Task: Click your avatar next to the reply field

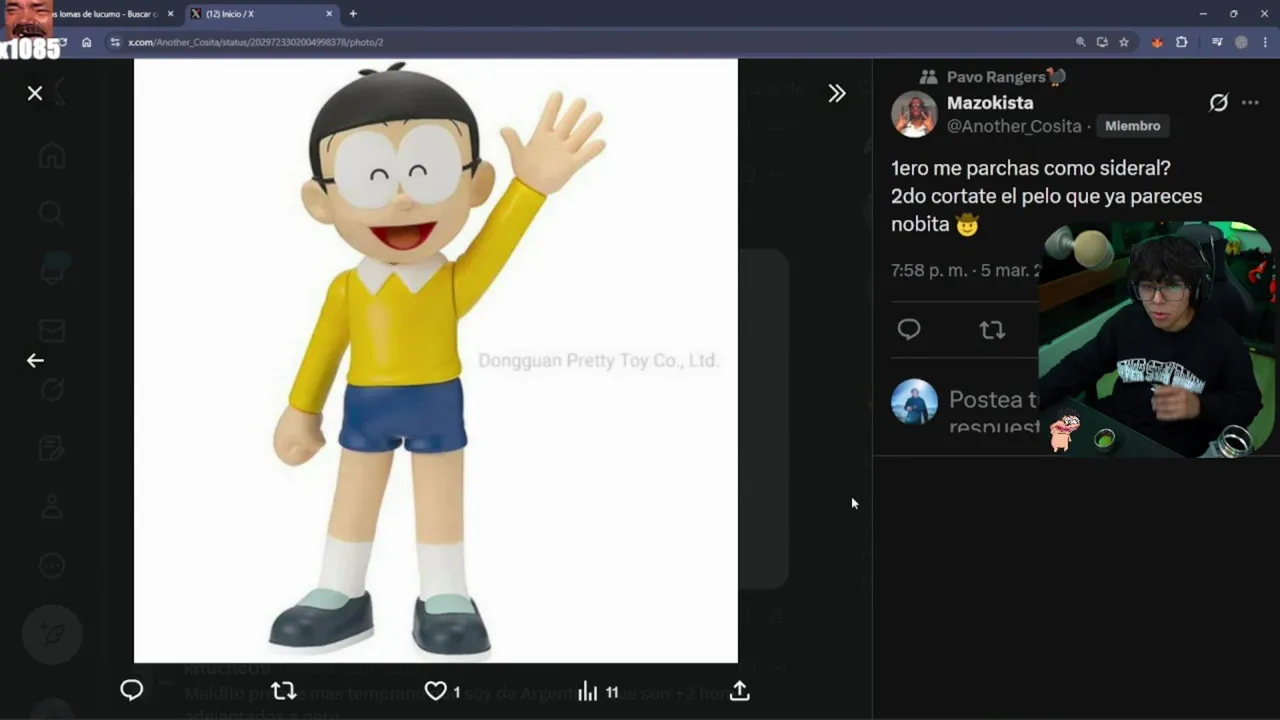Action: click(914, 402)
